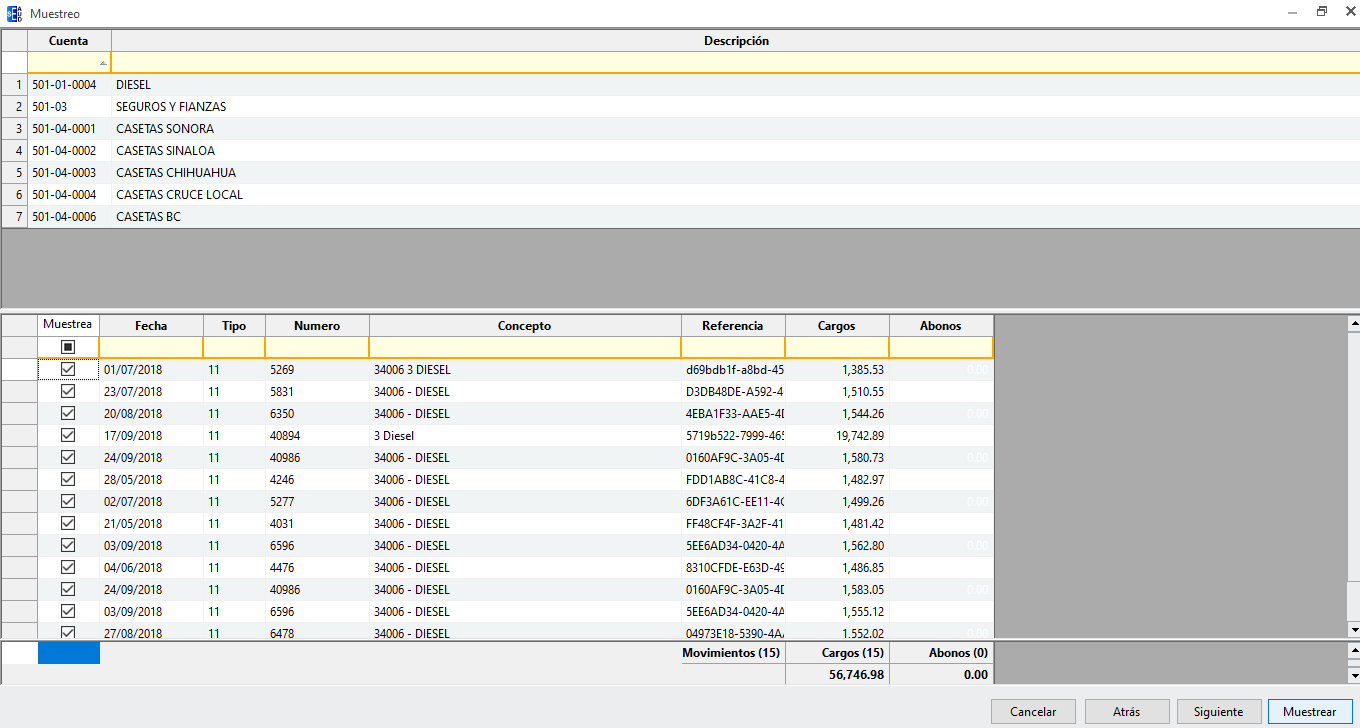Image resolution: width=1360 pixels, height=728 pixels.
Task: Click the transactions grid scroll down arrow
Action: coord(1353,630)
